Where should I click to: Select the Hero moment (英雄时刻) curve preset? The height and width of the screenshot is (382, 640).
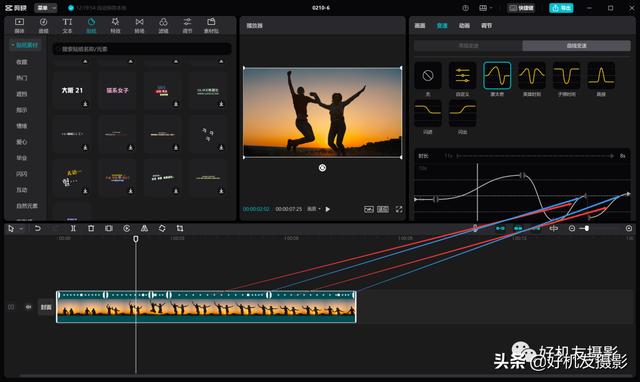532,76
